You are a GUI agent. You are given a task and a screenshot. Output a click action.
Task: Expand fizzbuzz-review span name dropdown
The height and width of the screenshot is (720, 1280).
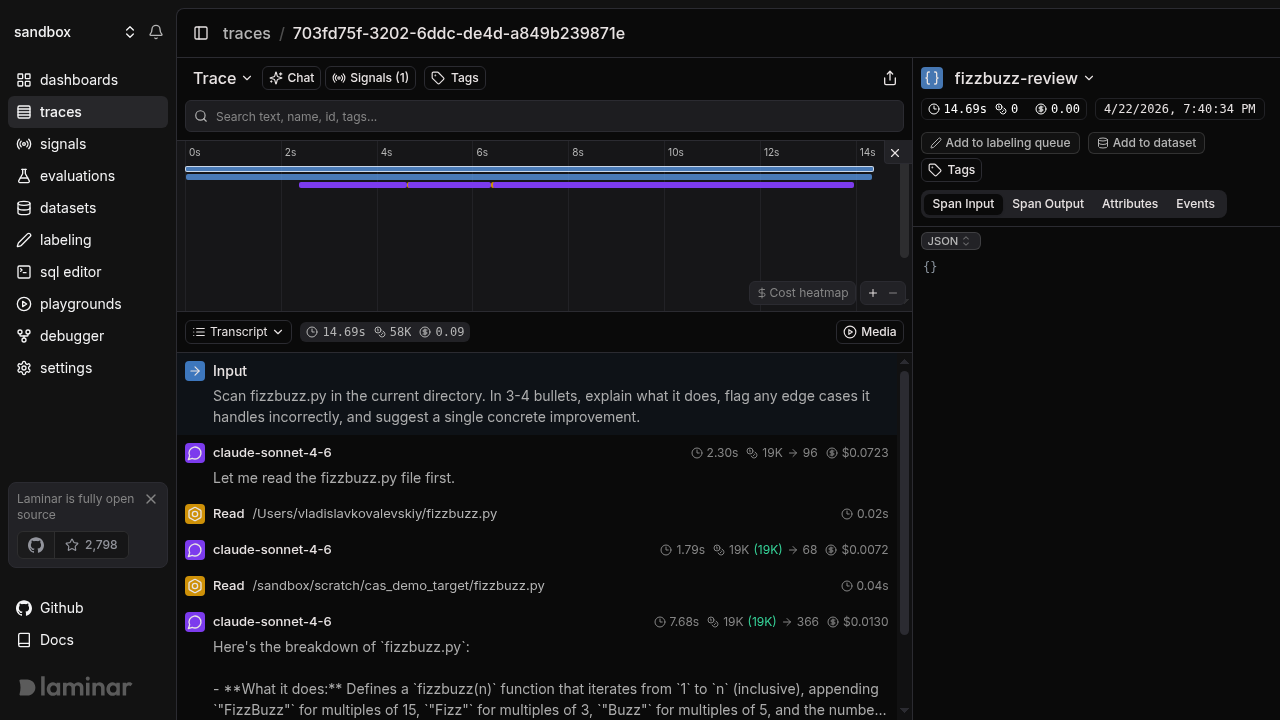(x=1024, y=78)
